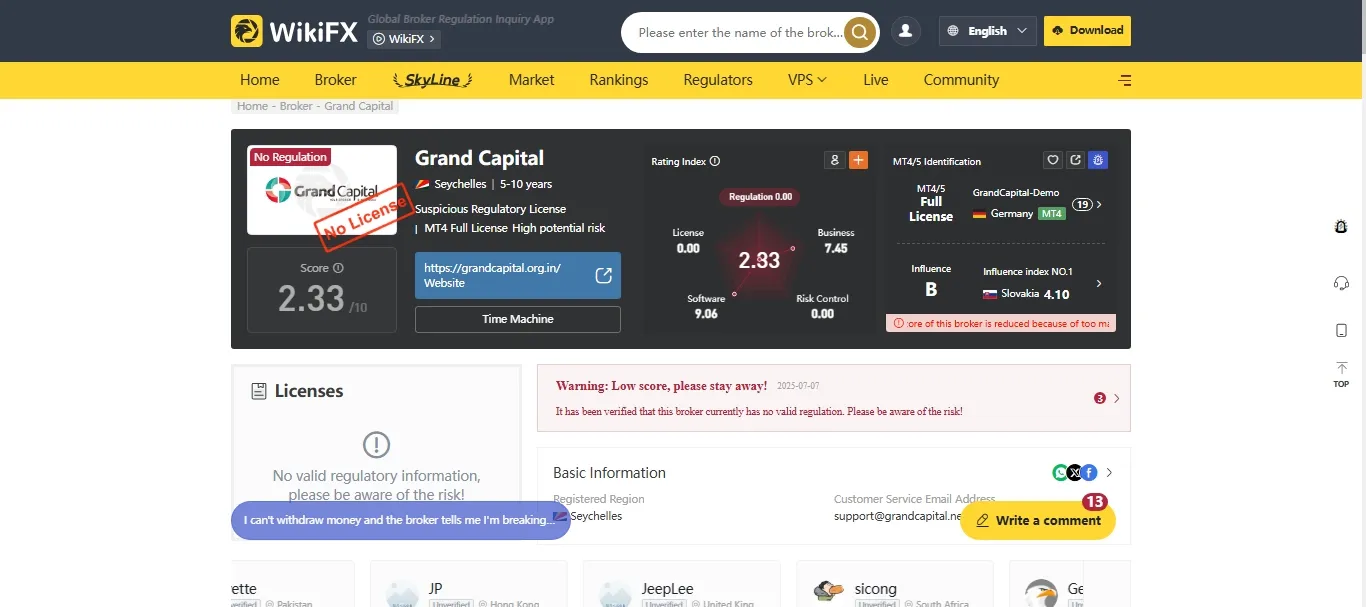Click the X (Twitter) social icon
Image resolution: width=1366 pixels, height=607 pixels.
(1075, 473)
